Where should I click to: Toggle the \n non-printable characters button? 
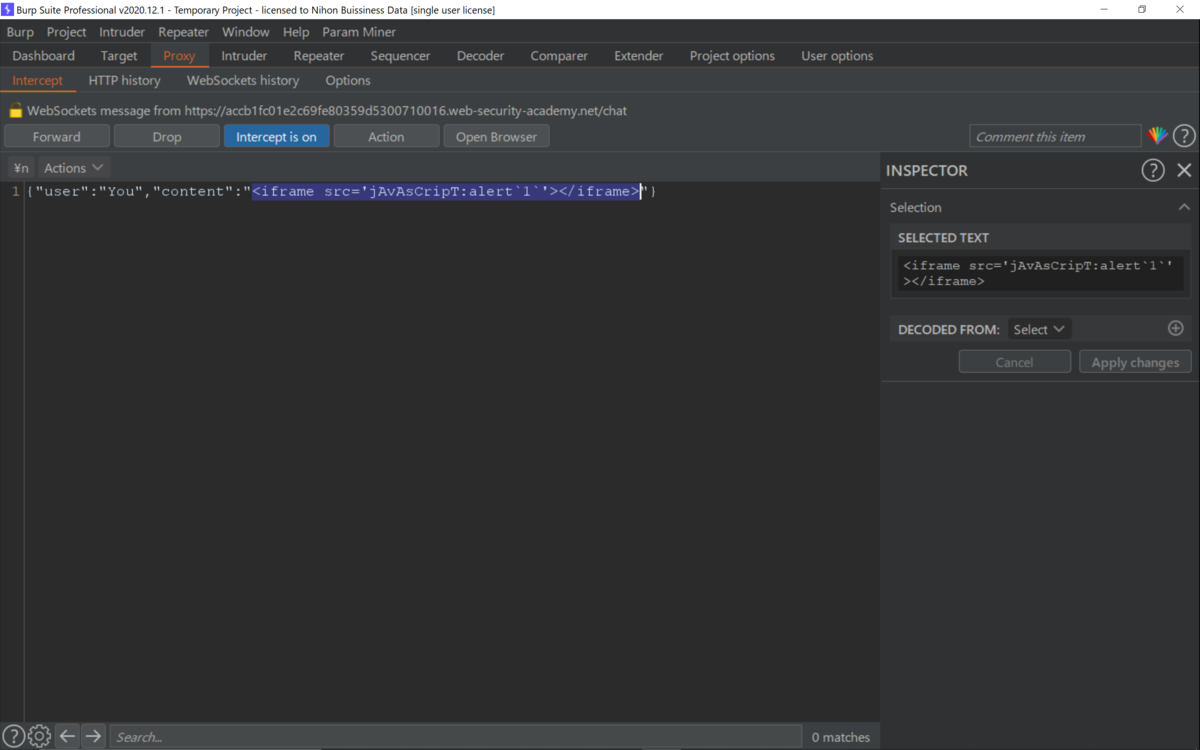point(21,168)
